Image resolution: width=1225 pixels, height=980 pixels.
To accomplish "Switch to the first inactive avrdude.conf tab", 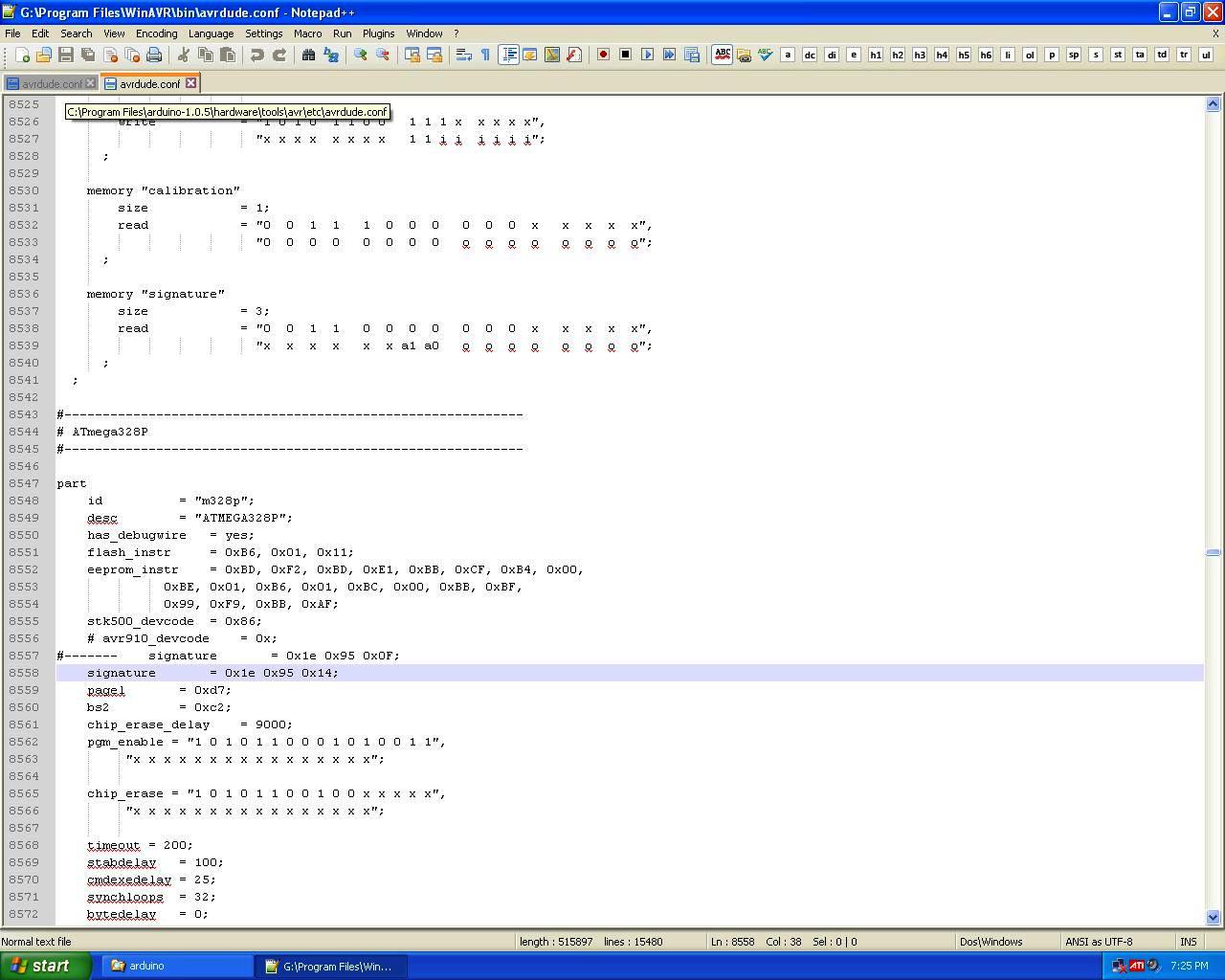I will click(x=50, y=83).
